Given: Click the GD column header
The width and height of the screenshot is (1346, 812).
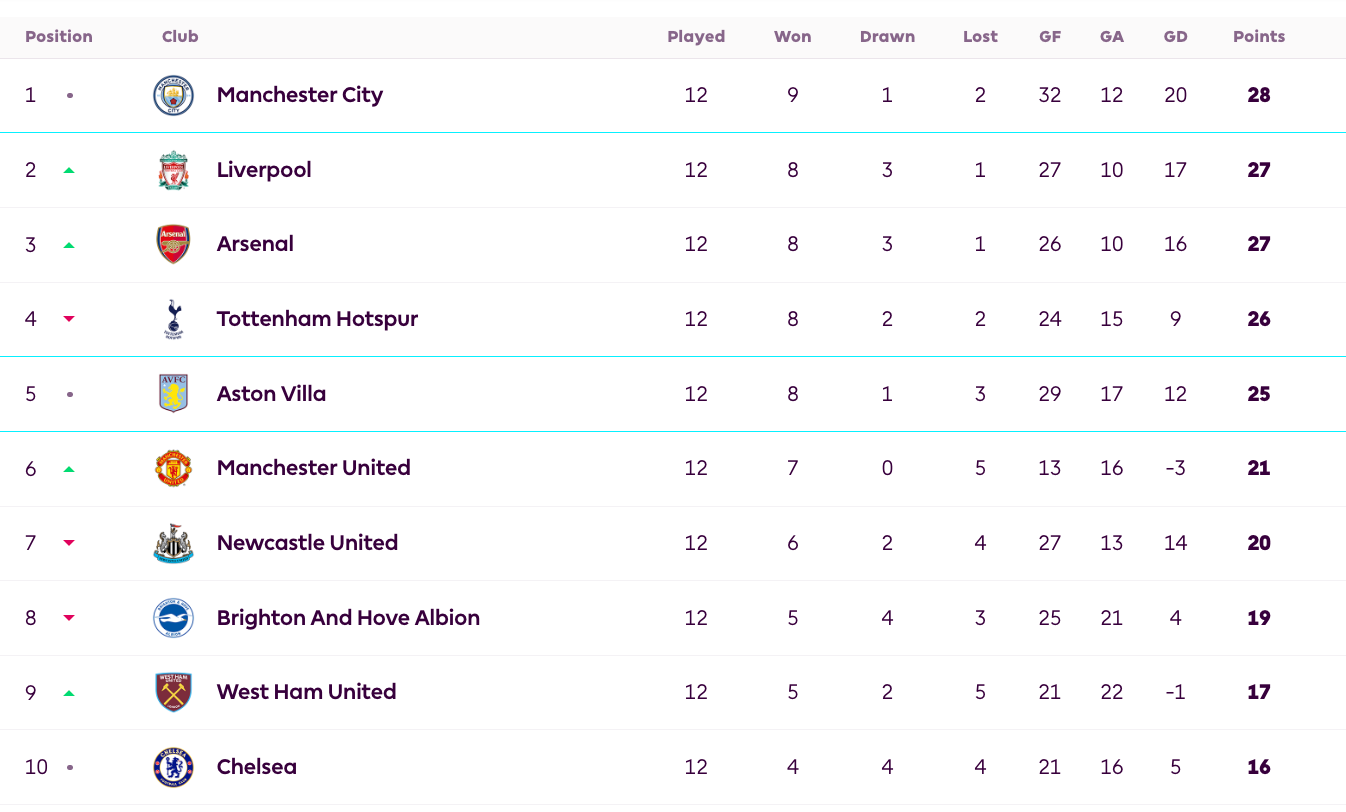Looking at the screenshot, I should (x=1175, y=37).
